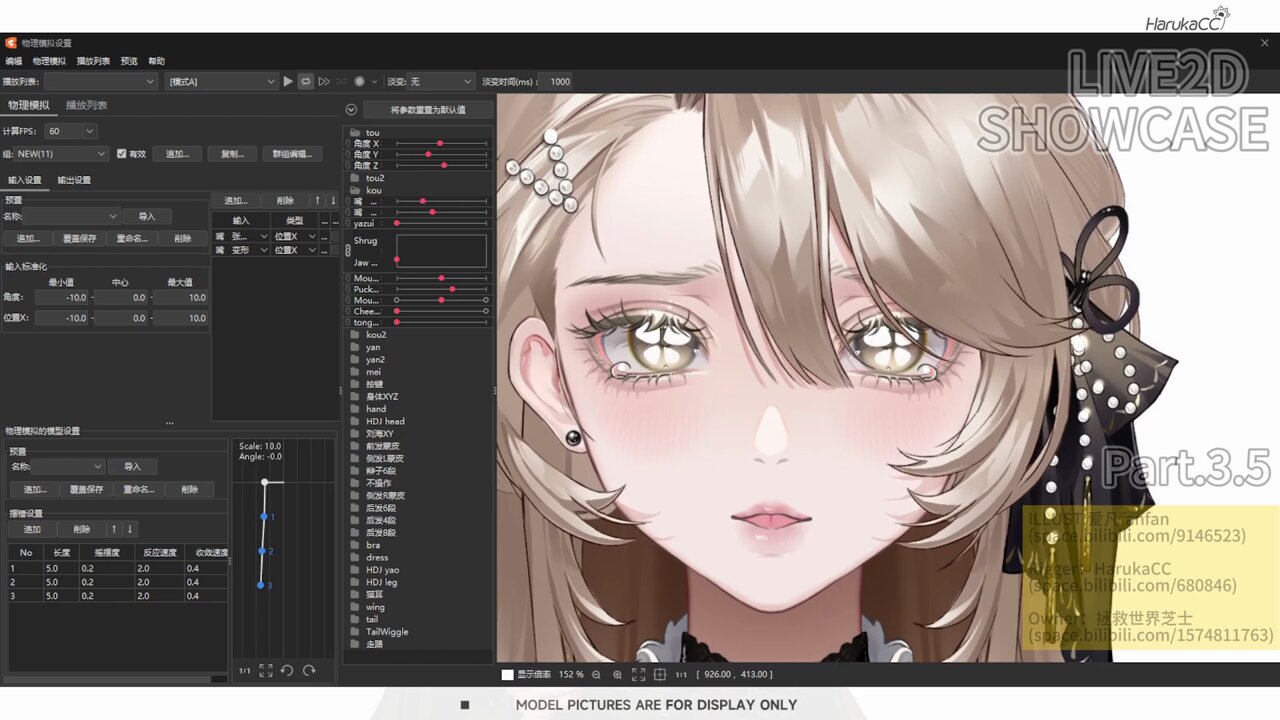Move input row up with up arrow
Viewport: 1280px width, 720px height.
pos(318,200)
